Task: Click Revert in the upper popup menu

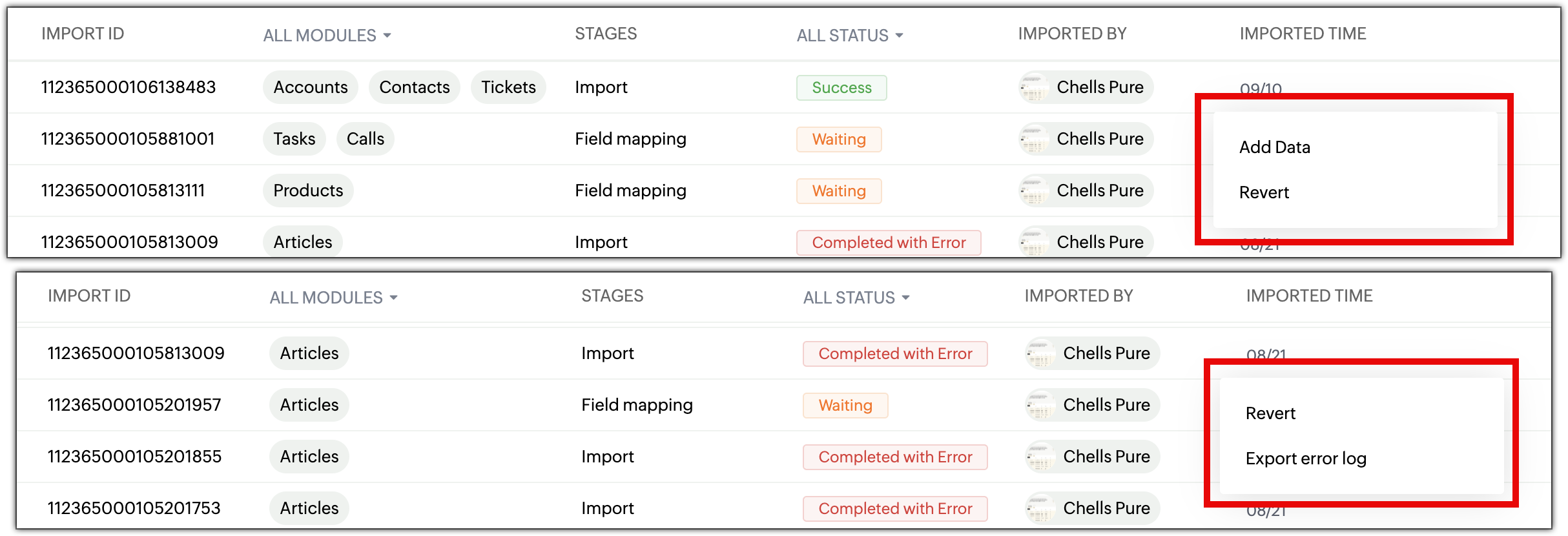Action: [1263, 192]
